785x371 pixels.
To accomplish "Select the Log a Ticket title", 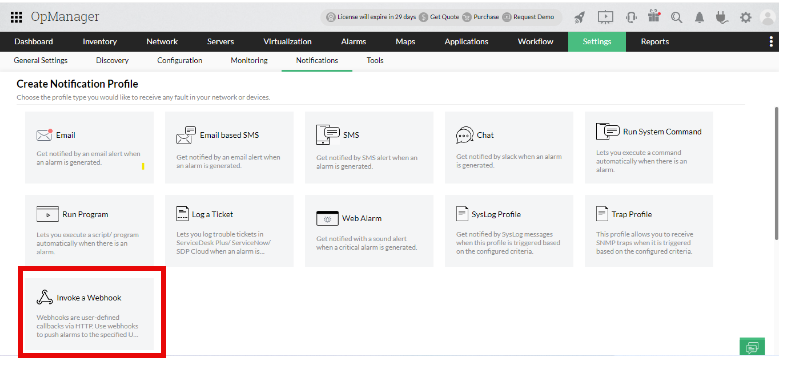I will point(212,214).
